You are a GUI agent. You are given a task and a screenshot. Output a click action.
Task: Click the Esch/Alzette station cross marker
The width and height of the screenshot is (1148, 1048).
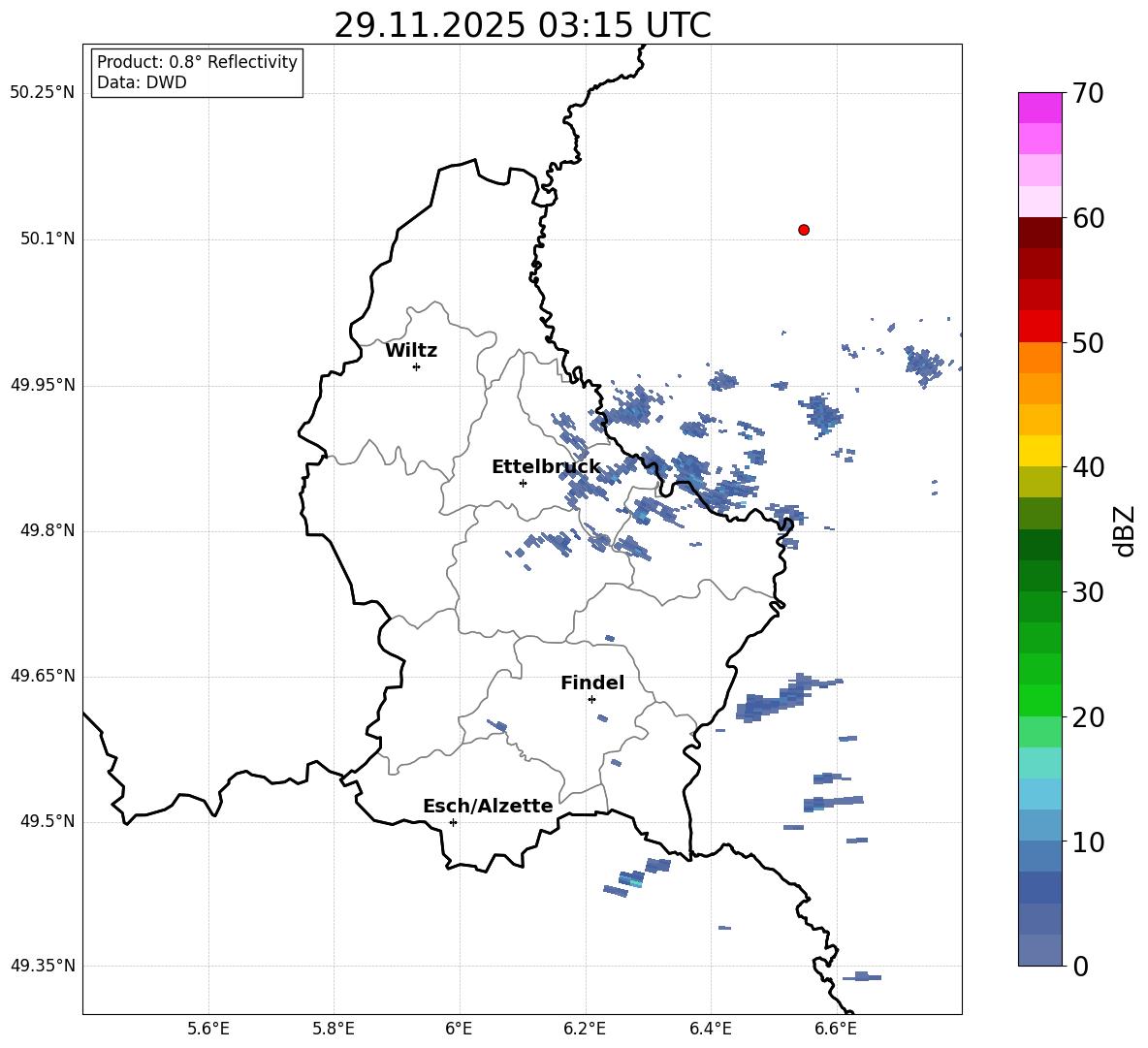pyautogui.click(x=453, y=822)
